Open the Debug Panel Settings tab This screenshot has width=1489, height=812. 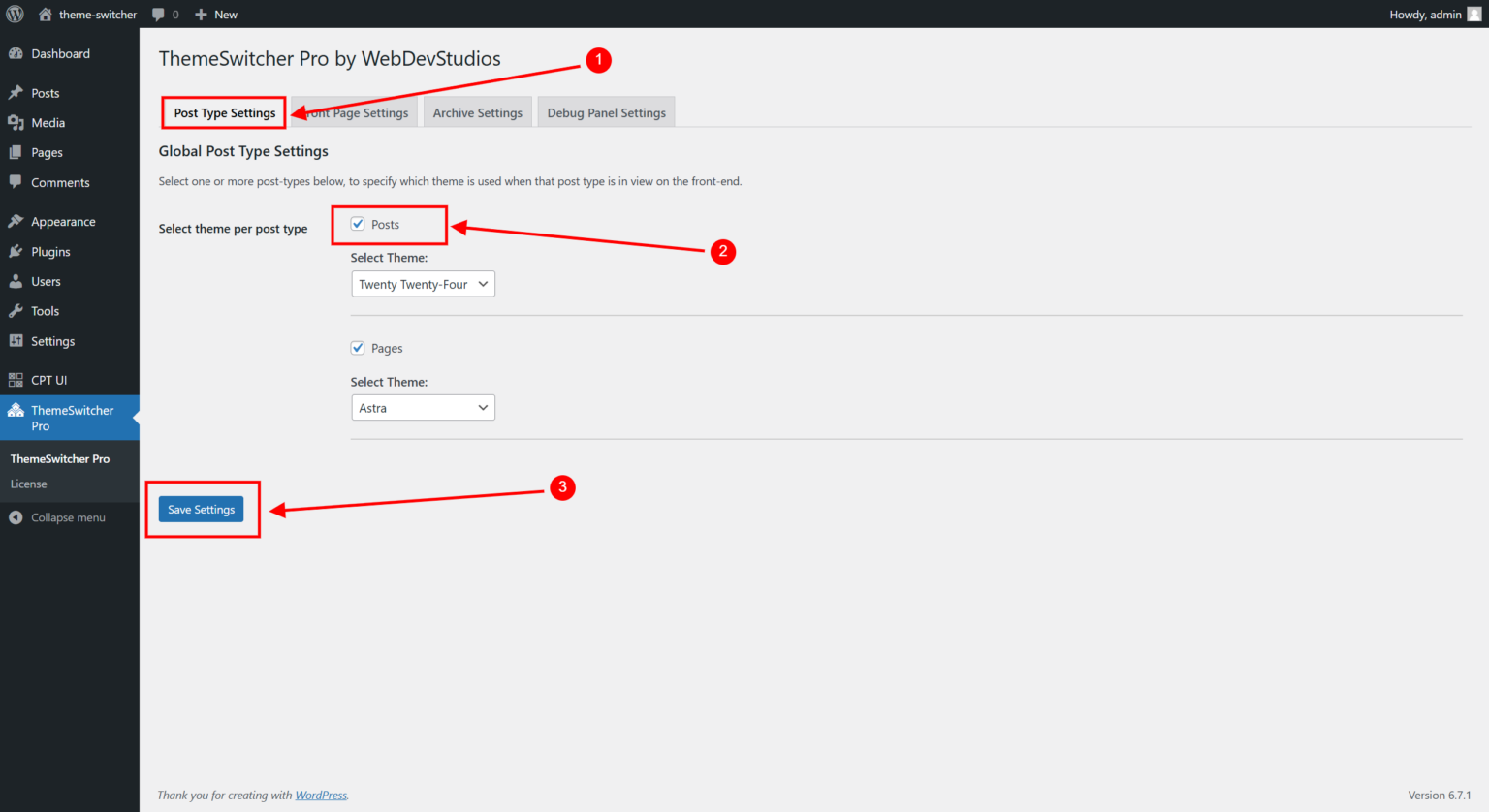point(606,111)
